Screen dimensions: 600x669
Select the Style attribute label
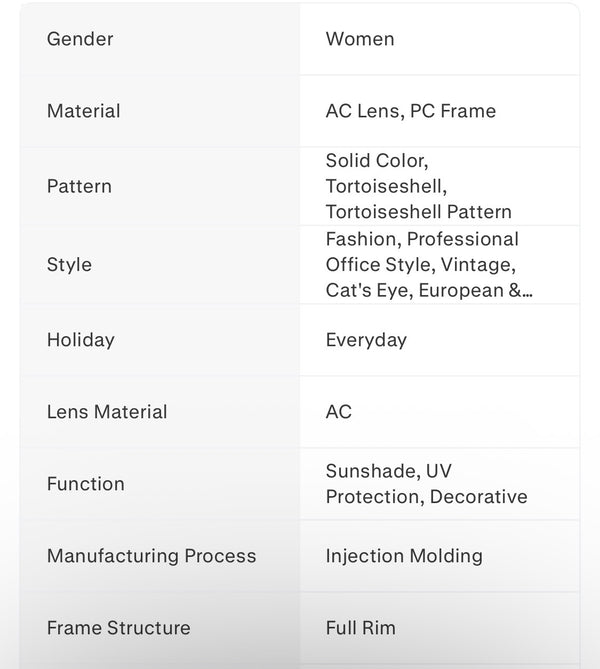coord(69,265)
